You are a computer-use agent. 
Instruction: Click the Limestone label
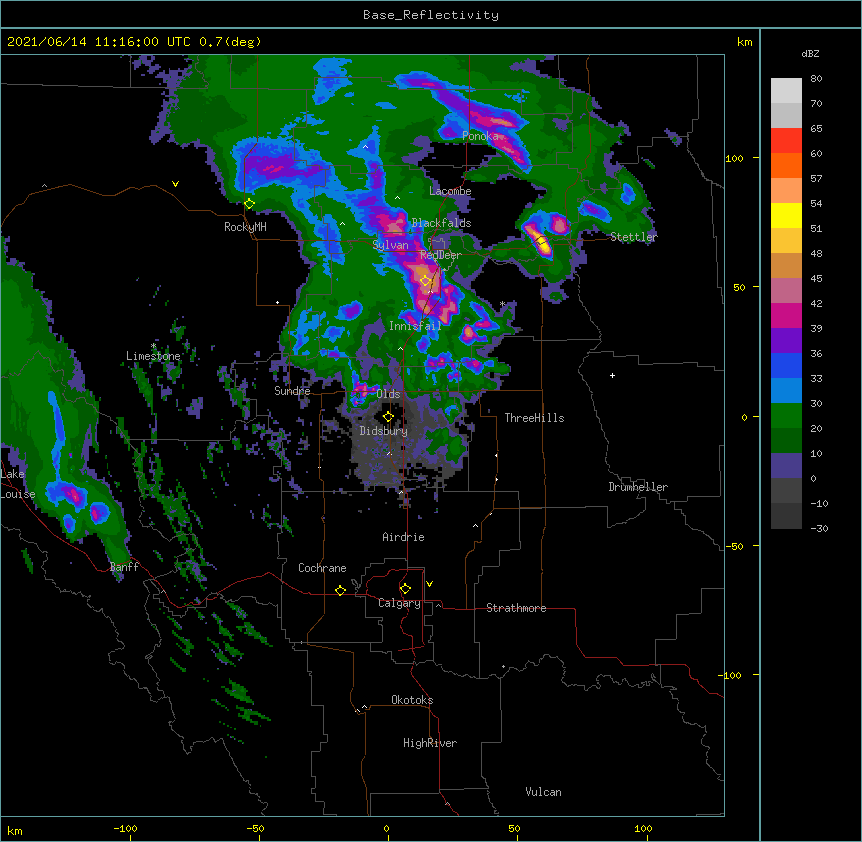point(153,356)
